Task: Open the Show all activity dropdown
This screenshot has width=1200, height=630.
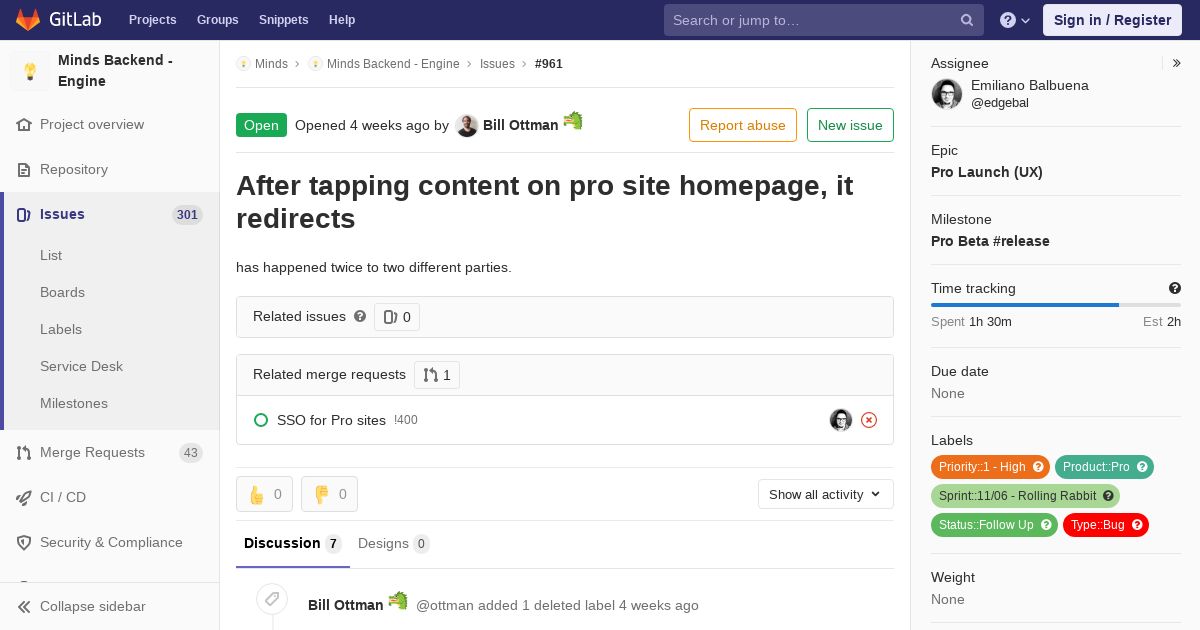Action: 825,494
